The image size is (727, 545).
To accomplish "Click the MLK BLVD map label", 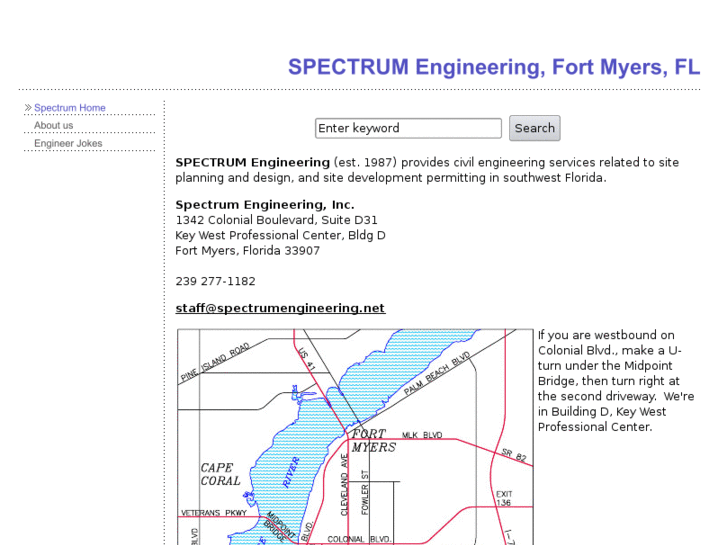I will [x=422, y=435].
